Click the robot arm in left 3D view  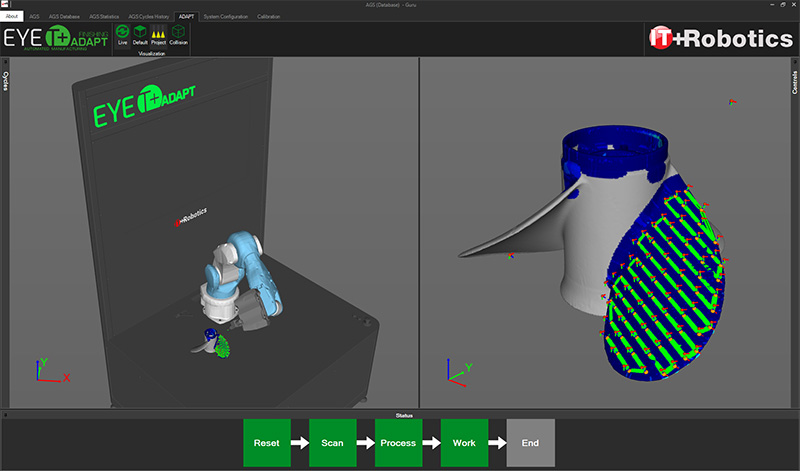(240, 281)
